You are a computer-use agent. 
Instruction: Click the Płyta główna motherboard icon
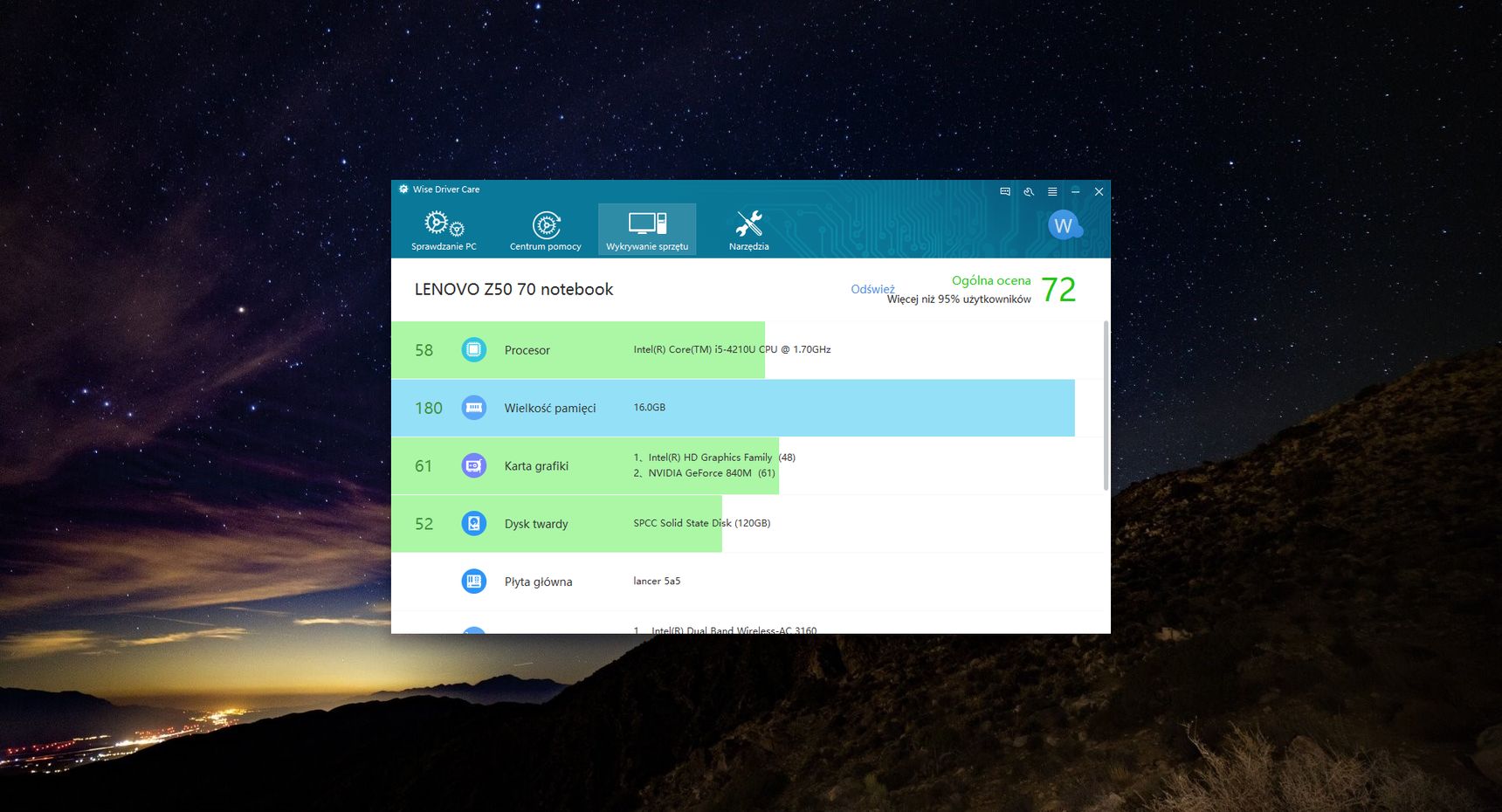(x=473, y=581)
